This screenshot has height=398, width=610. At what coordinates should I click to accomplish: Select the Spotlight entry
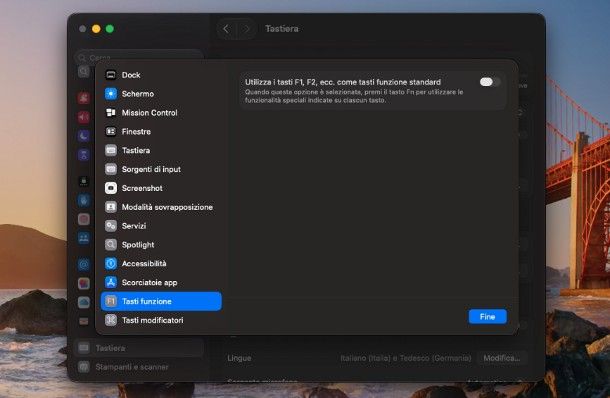click(161, 245)
